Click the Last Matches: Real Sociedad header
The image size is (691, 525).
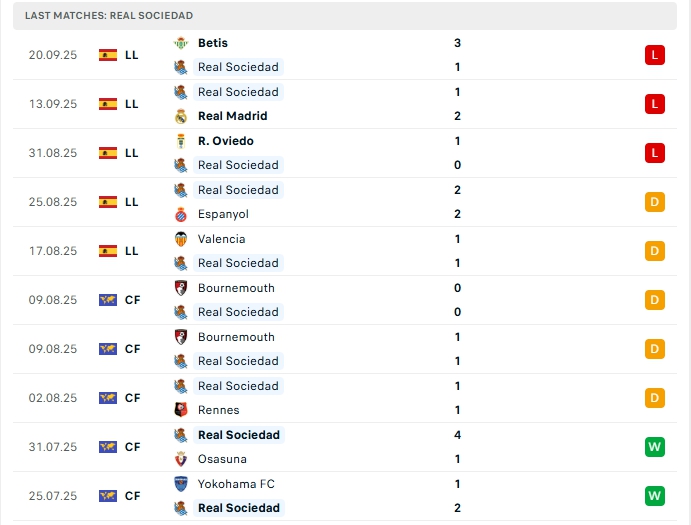point(109,16)
